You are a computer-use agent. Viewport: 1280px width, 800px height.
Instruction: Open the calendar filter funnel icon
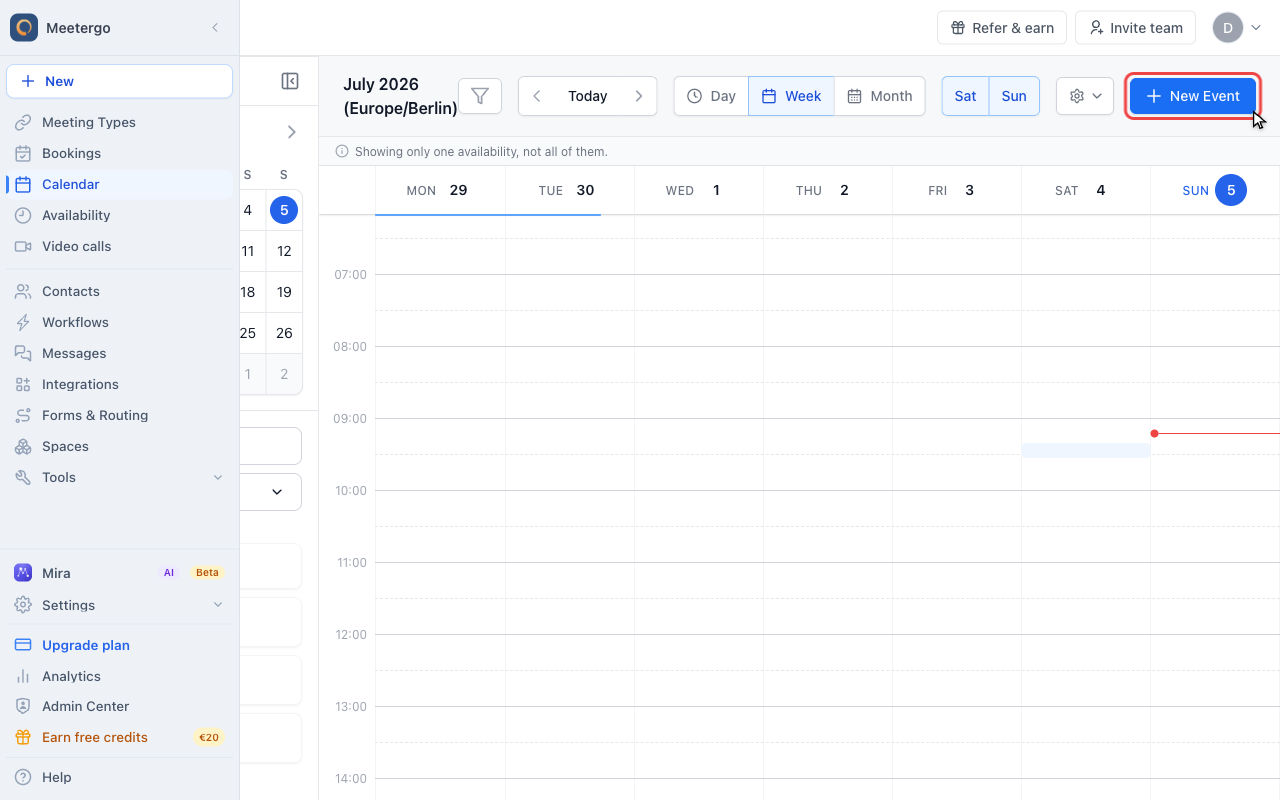pos(480,96)
